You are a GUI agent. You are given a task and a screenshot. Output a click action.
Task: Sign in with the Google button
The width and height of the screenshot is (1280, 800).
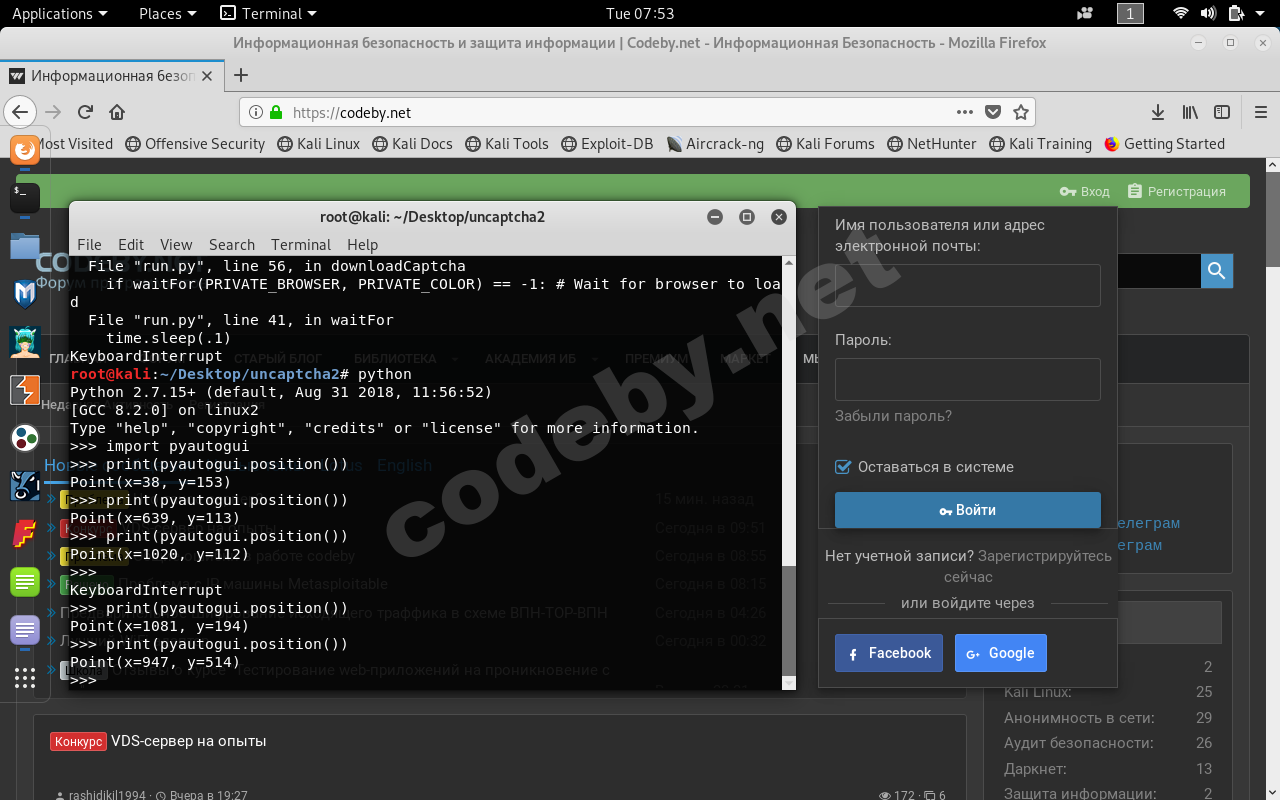point(1000,652)
